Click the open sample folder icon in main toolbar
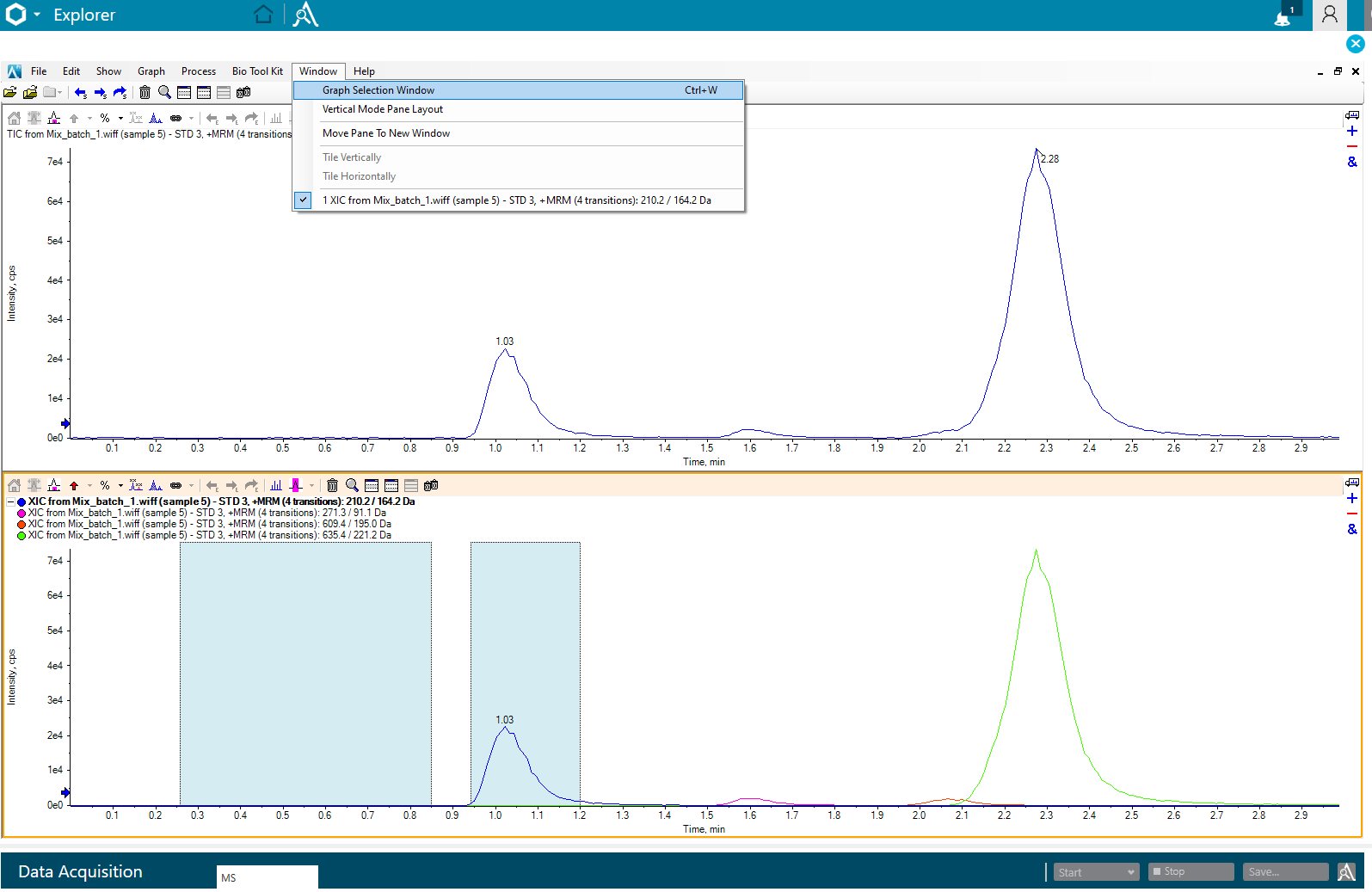 click(x=10, y=92)
